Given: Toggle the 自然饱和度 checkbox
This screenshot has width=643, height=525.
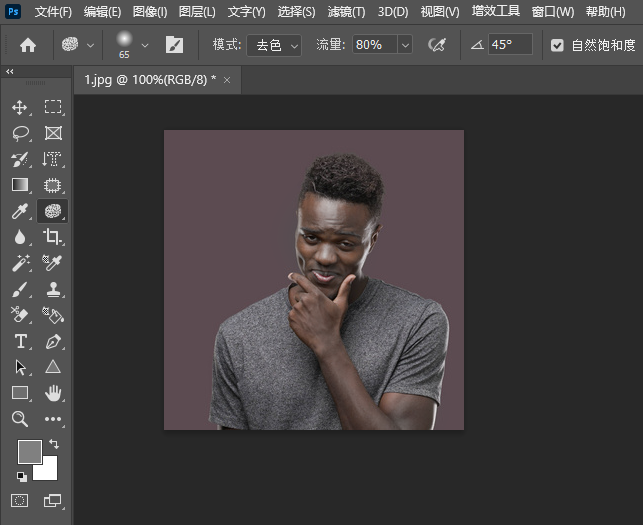Looking at the screenshot, I should coord(557,45).
